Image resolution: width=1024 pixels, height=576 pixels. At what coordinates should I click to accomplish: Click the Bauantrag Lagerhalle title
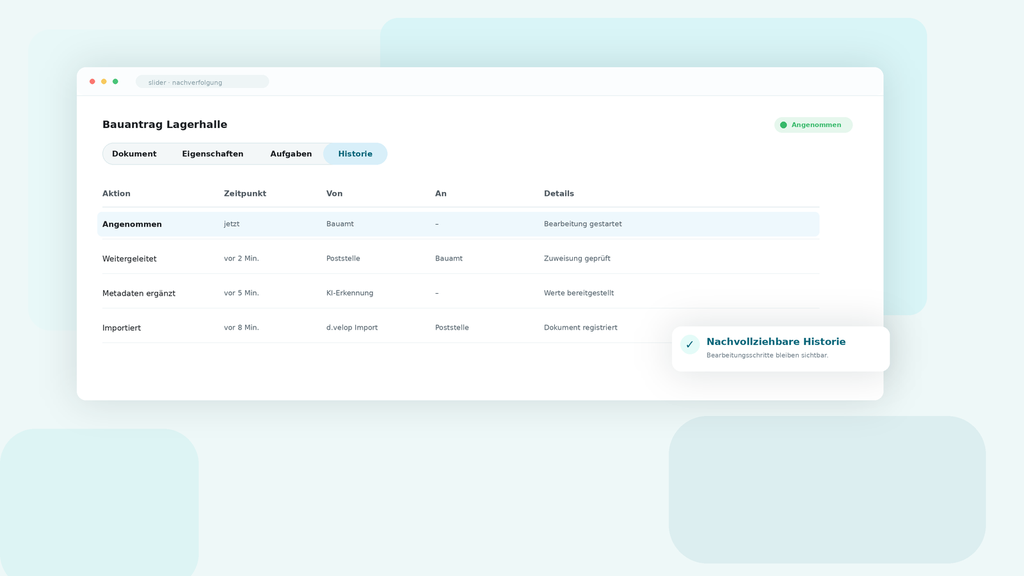(x=165, y=125)
